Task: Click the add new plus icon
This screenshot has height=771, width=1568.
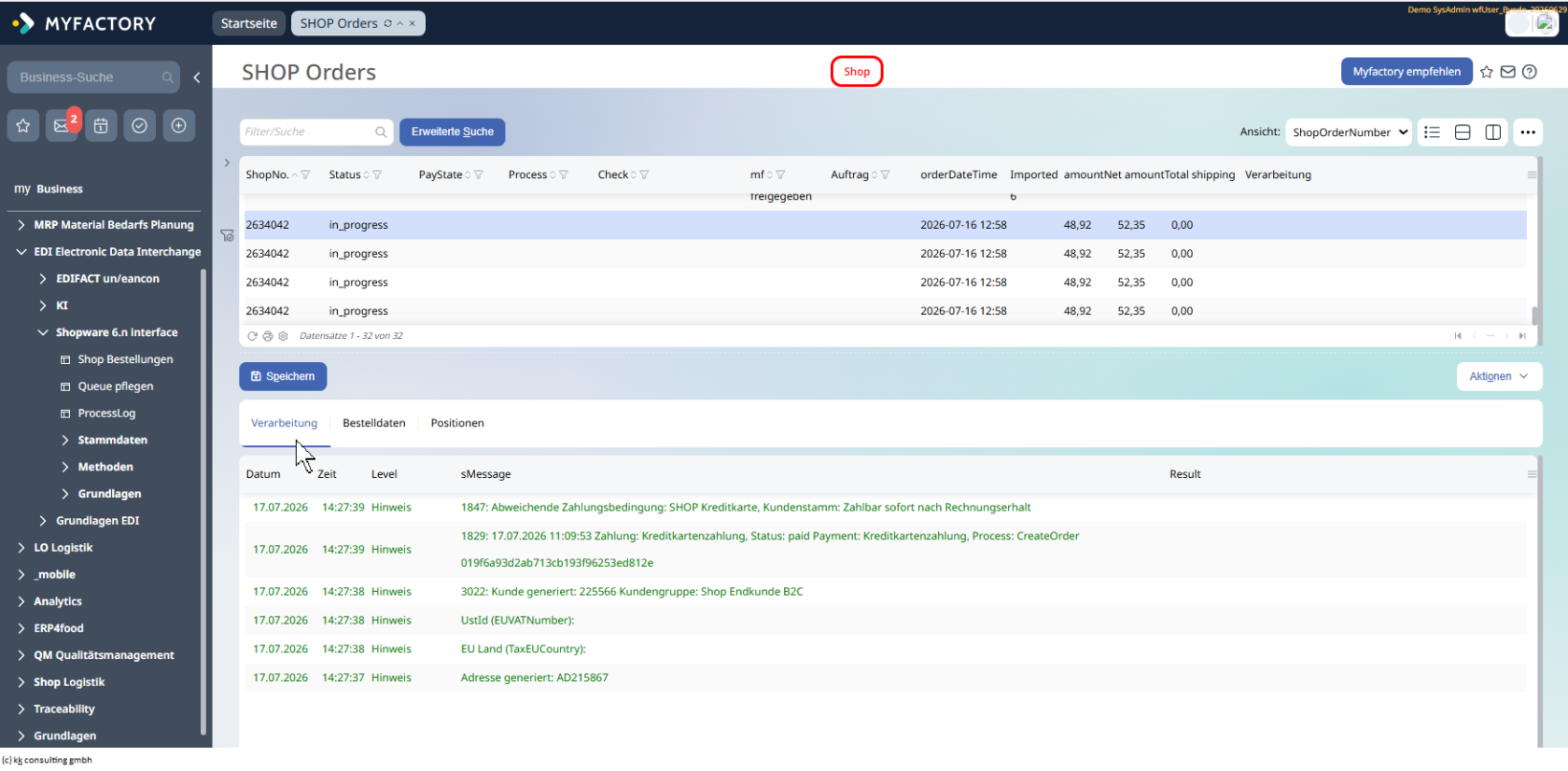Action: (x=179, y=125)
